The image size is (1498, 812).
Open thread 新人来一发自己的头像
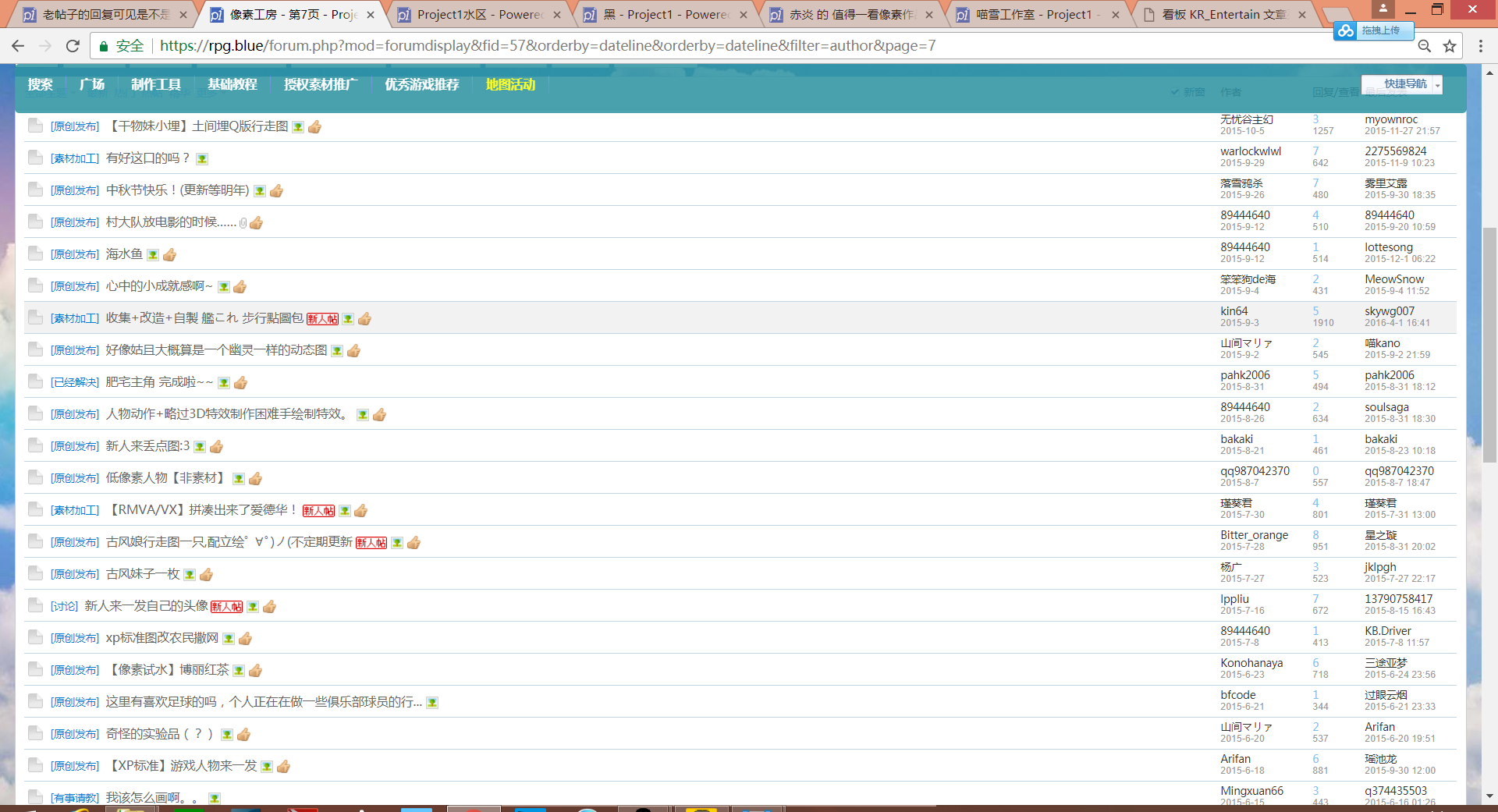coord(146,606)
